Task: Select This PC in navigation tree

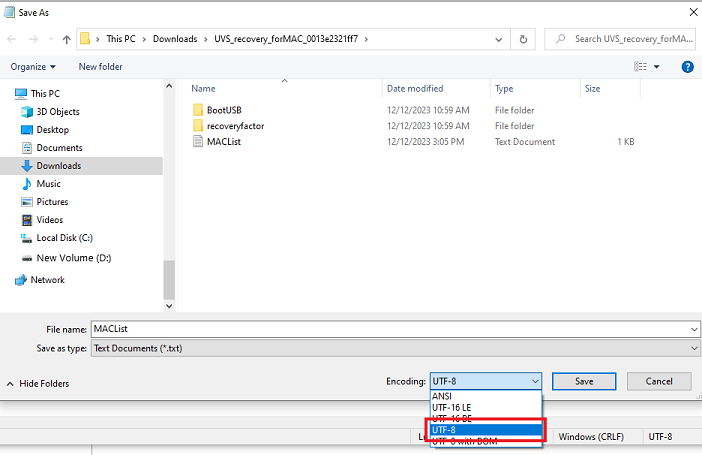Action: click(x=45, y=94)
